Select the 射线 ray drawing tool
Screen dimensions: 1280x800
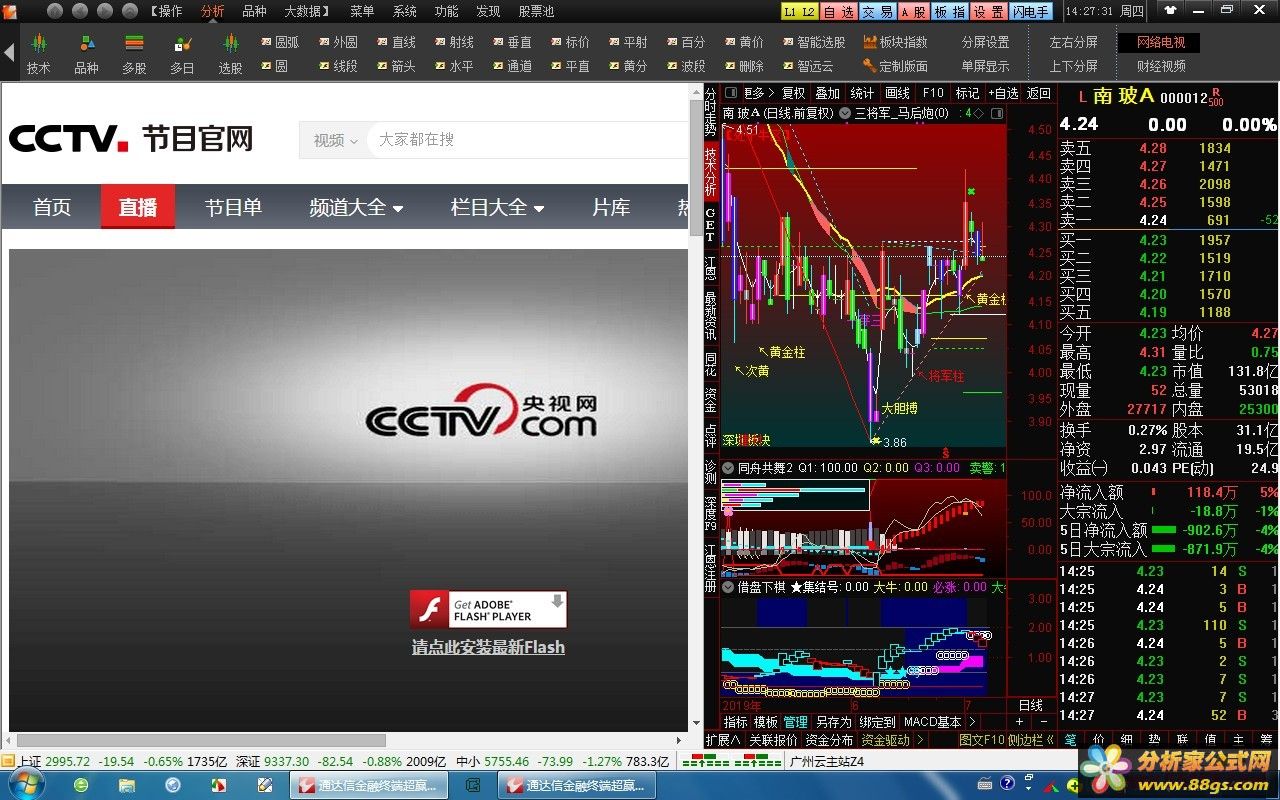pyautogui.click(x=454, y=42)
